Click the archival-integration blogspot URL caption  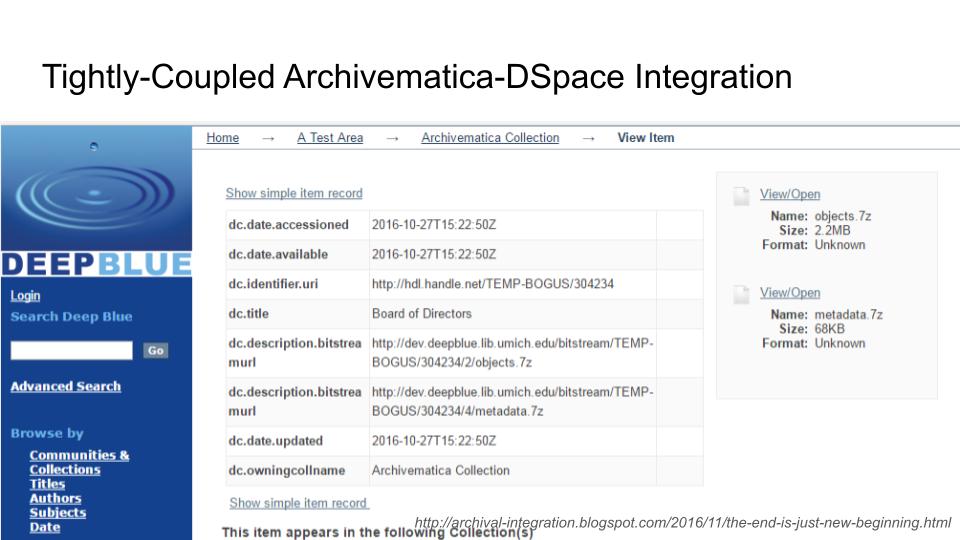tap(683, 523)
